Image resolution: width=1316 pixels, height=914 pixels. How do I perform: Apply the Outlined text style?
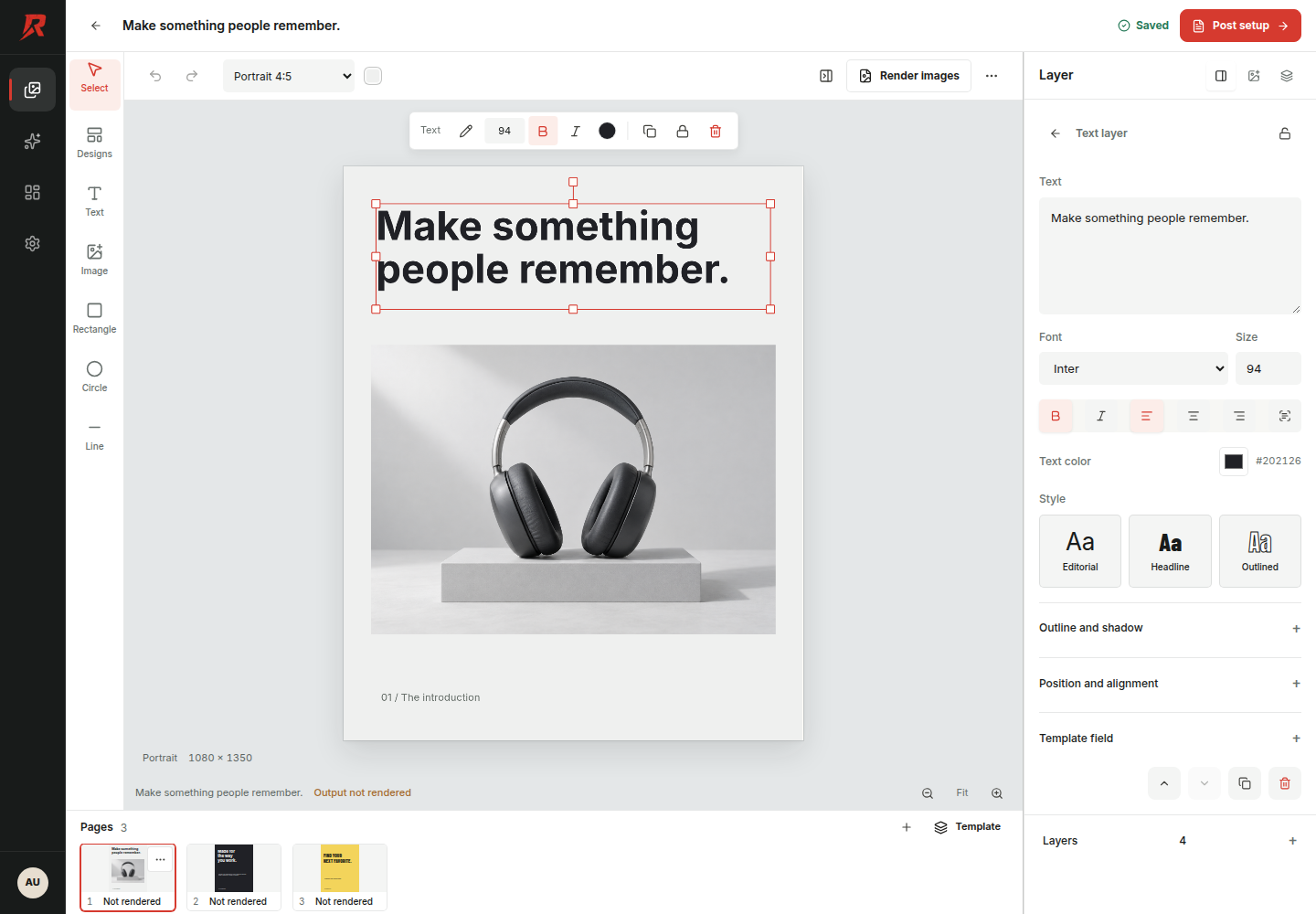[x=1260, y=551]
